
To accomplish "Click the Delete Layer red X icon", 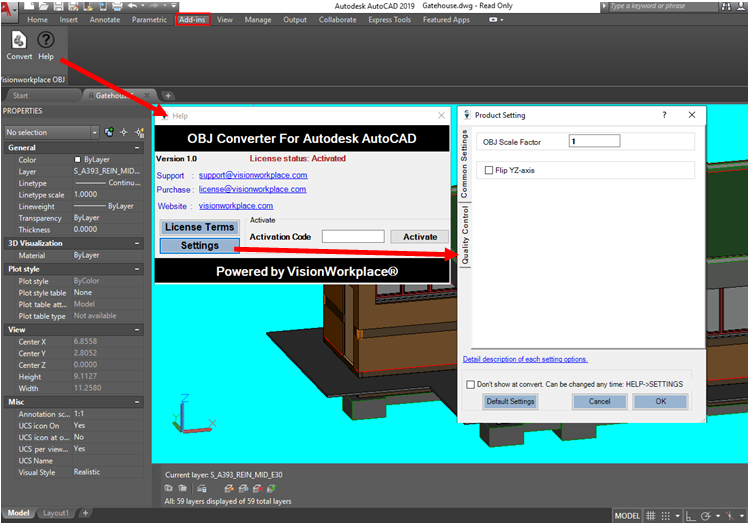I will click(x=258, y=488).
